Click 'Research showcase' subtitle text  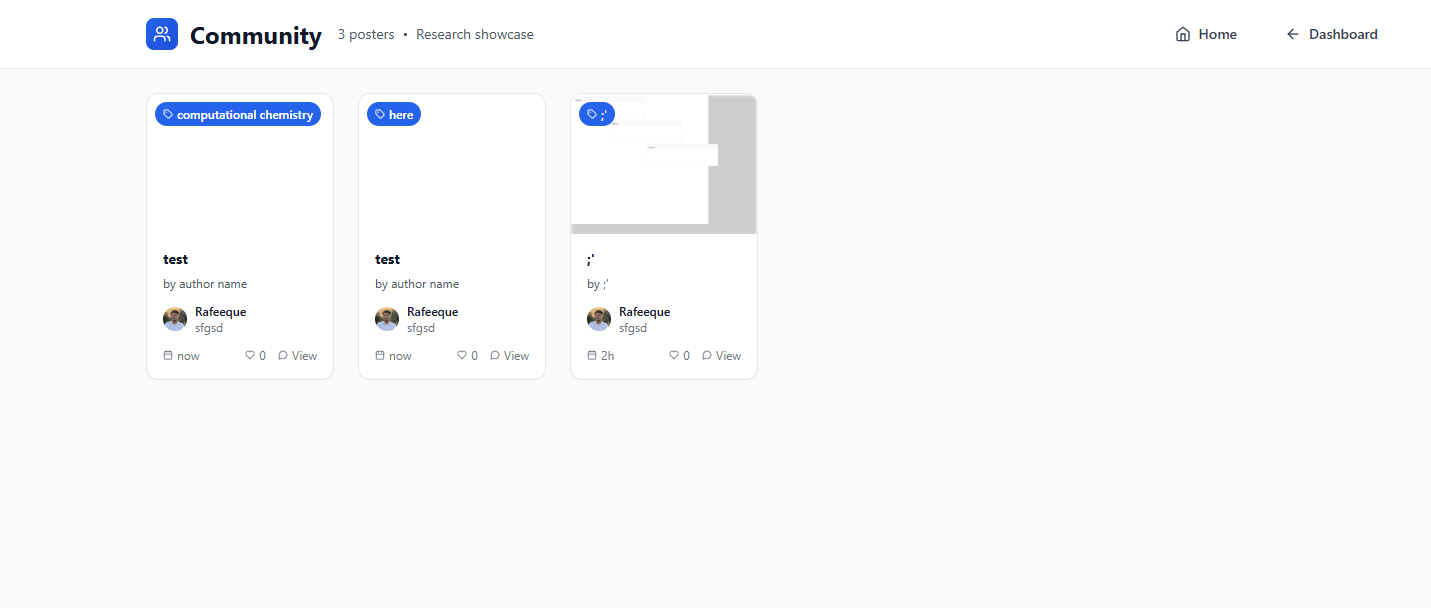475,34
